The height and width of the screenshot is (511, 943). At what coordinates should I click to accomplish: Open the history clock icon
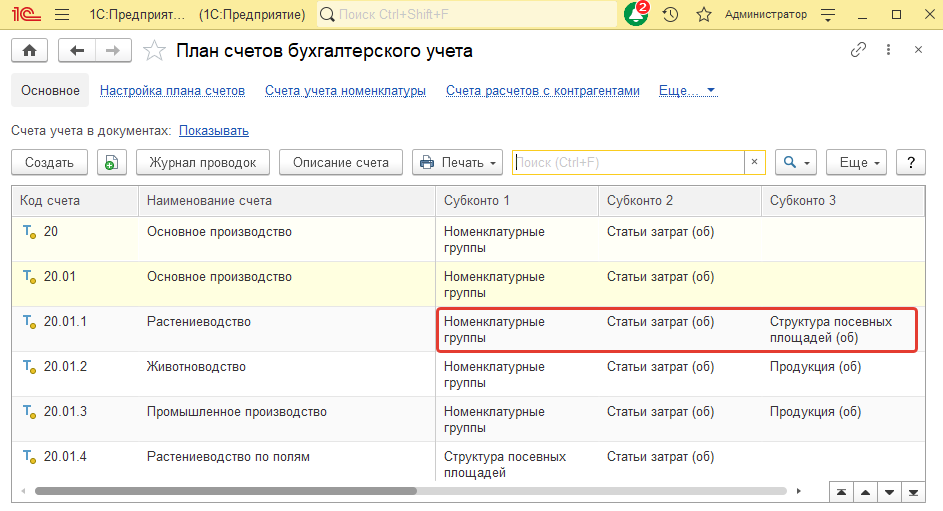671,15
